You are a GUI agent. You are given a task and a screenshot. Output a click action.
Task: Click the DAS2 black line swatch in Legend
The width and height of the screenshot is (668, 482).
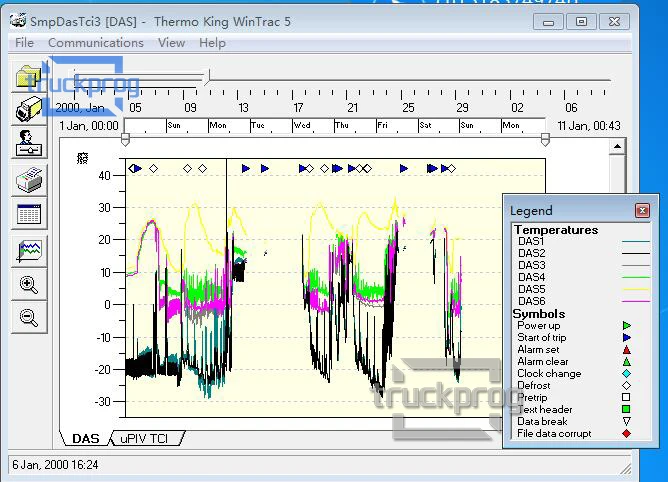click(x=636, y=254)
